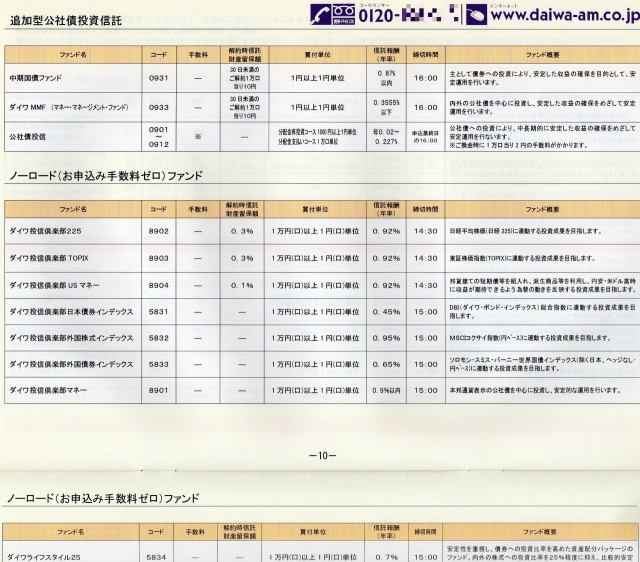The width and height of the screenshot is (640, 562).
Task: Click the ダイワ投信倶楽部 US マネー fund name
Action: click(54, 285)
